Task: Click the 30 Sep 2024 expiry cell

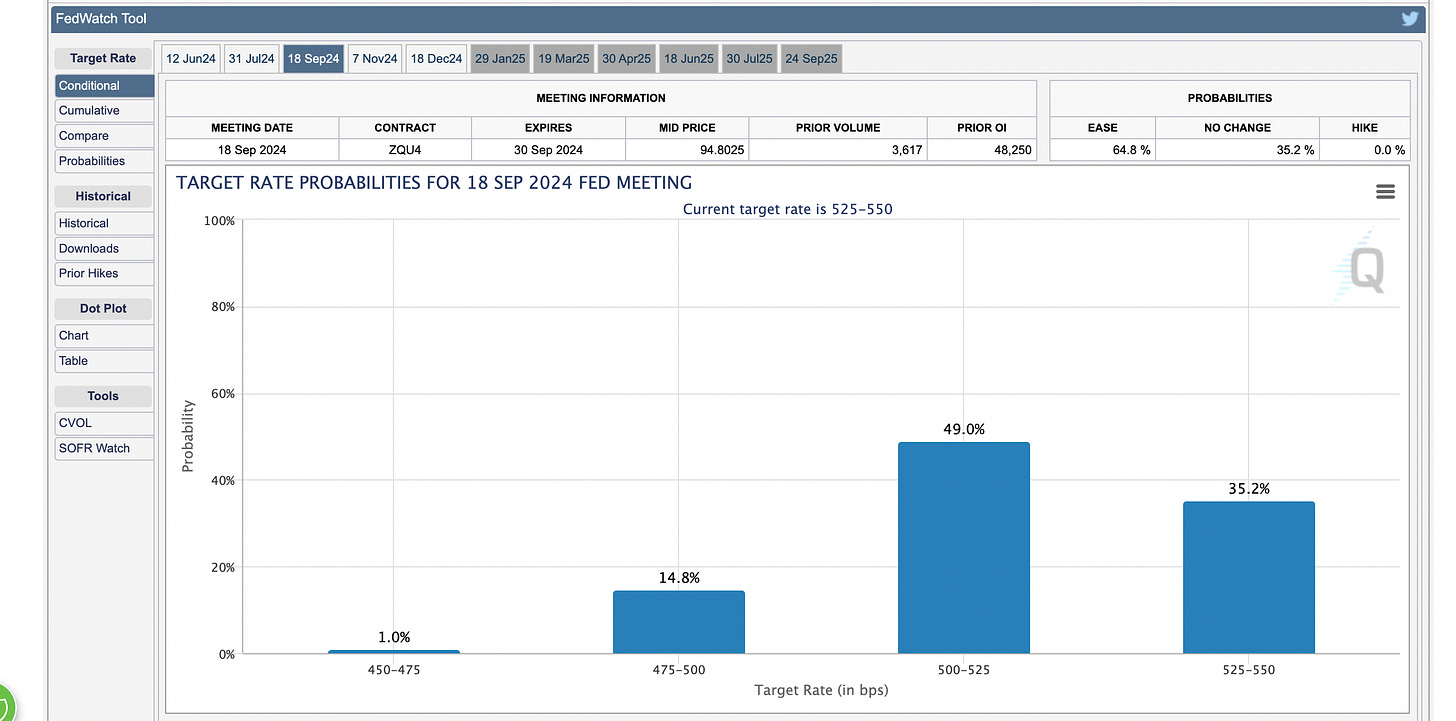Action: pos(548,151)
